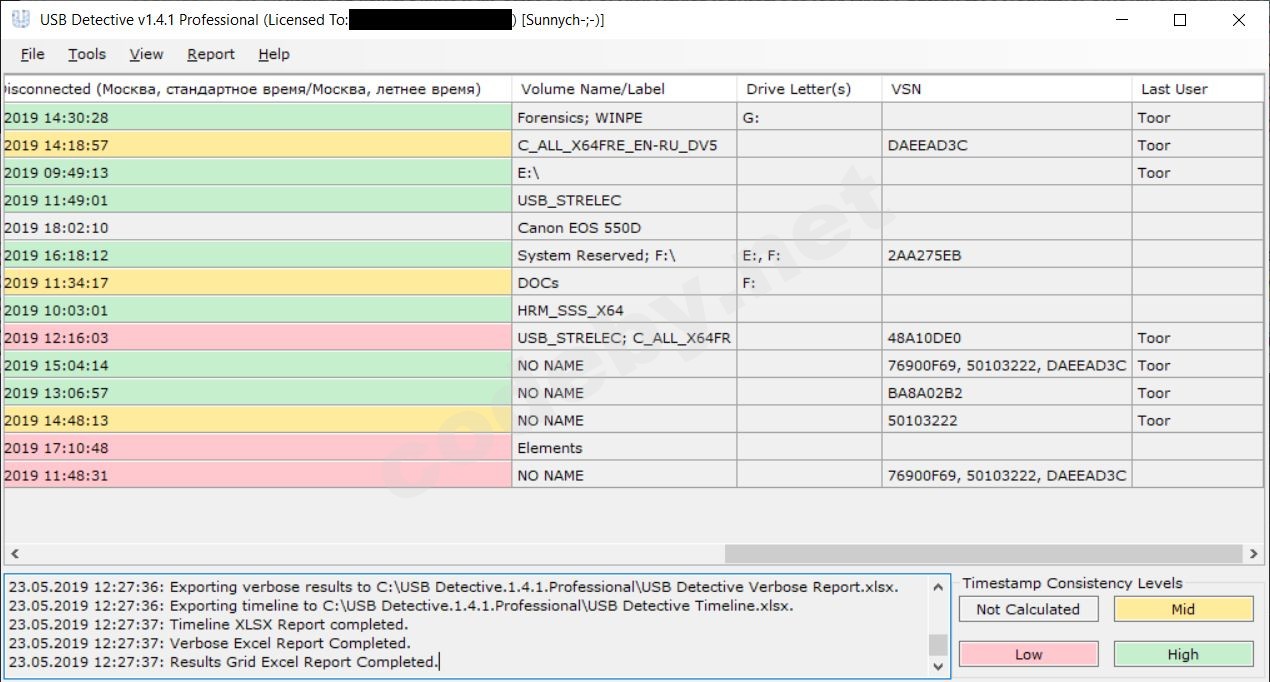This screenshot has width=1270, height=682.
Task: Open the Help menu
Action: (273, 54)
